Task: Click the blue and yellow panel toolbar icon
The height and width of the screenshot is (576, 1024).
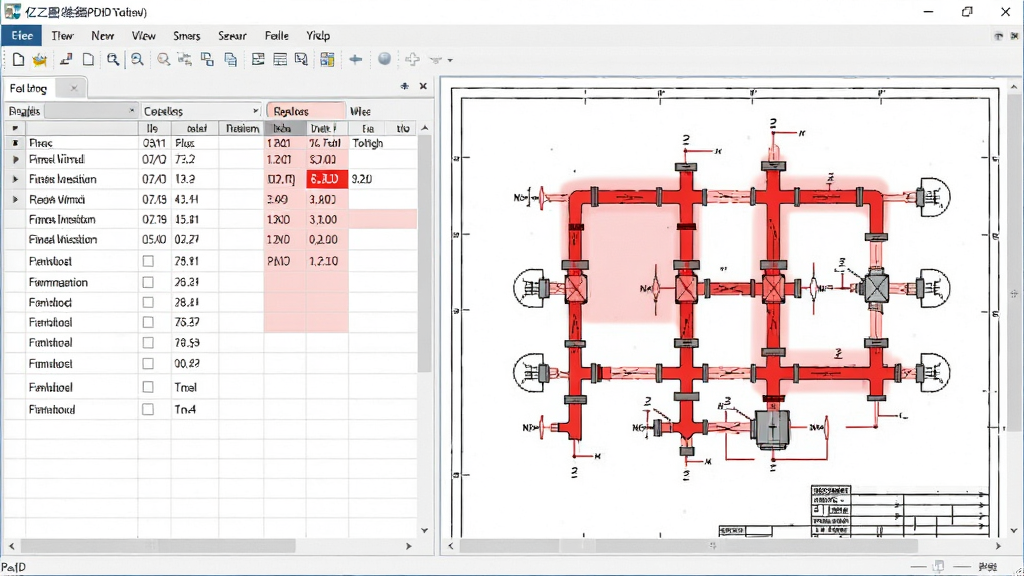Action: pos(327,60)
